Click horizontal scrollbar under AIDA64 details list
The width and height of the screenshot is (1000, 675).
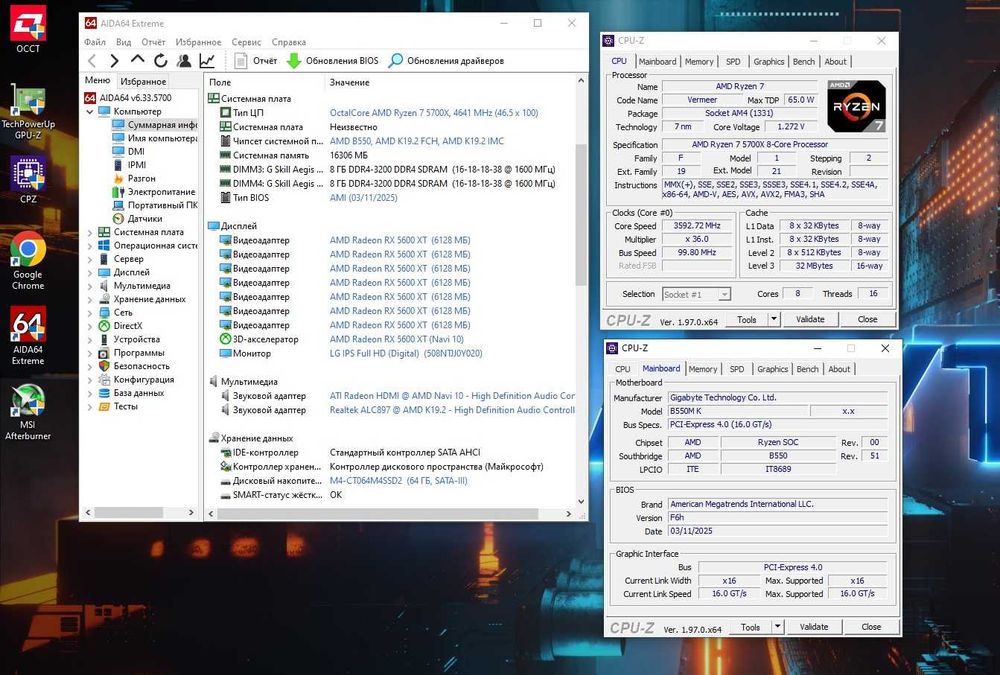pos(378,514)
